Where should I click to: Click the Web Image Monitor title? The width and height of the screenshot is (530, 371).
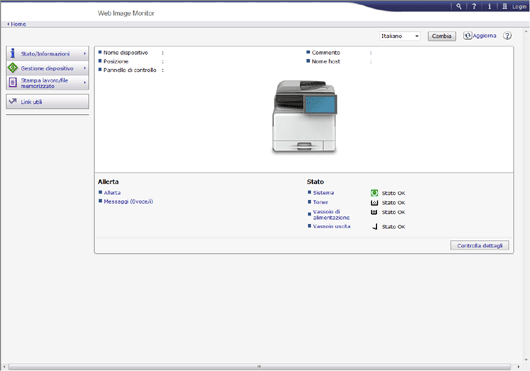tap(126, 13)
